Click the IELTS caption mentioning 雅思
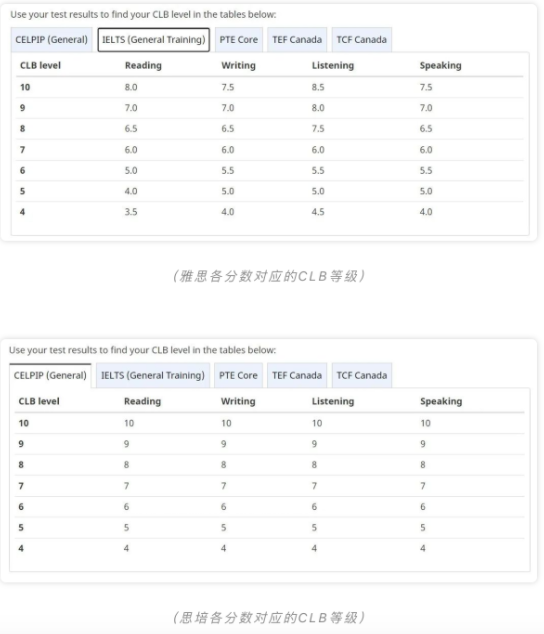This screenshot has width=544, height=634. pyautogui.click(x=269, y=276)
